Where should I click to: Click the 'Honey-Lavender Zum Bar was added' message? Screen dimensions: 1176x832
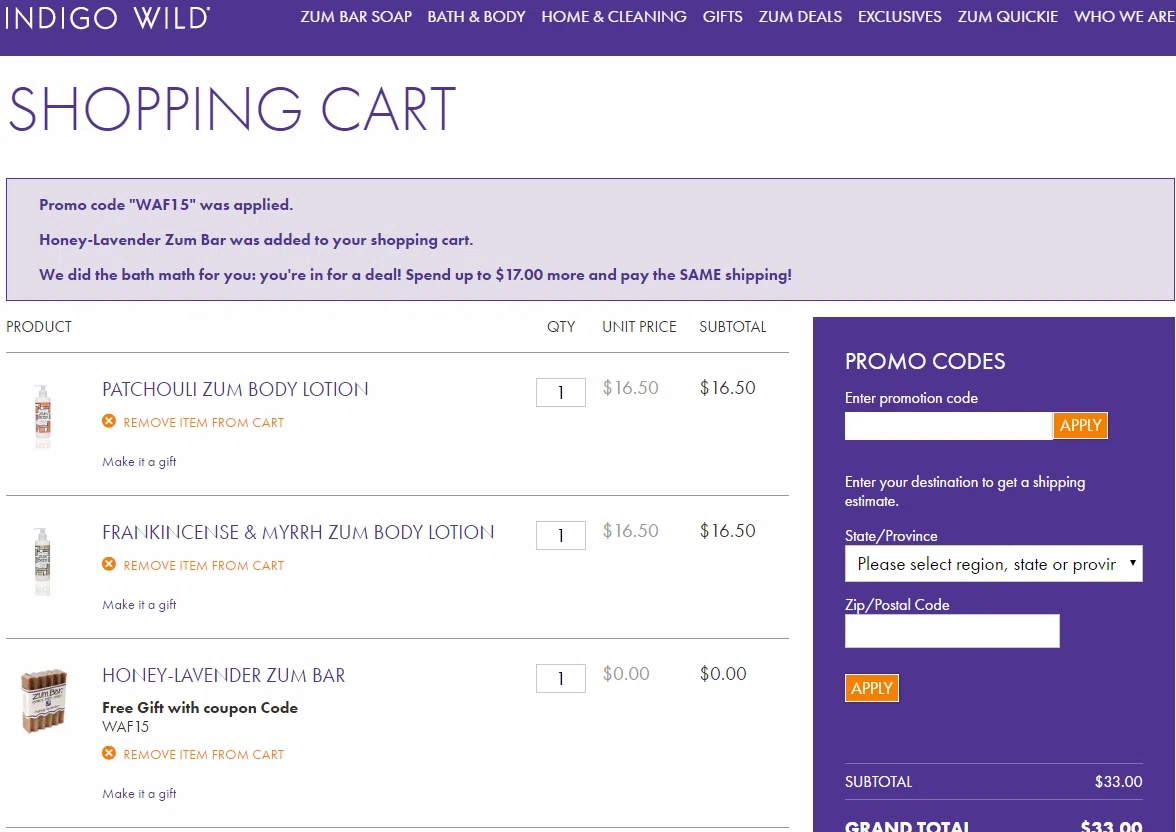pyautogui.click(x=256, y=240)
